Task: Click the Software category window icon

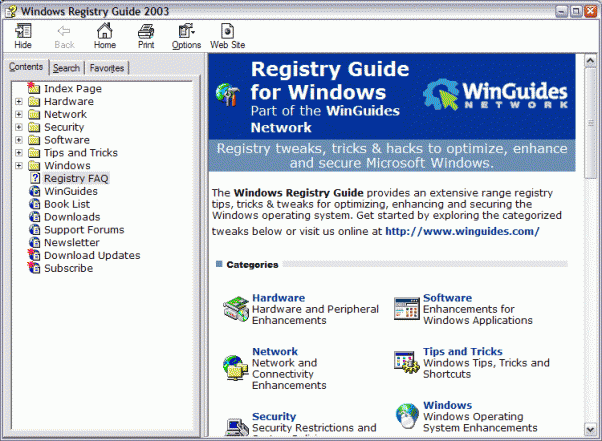Action: pos(407,308)
